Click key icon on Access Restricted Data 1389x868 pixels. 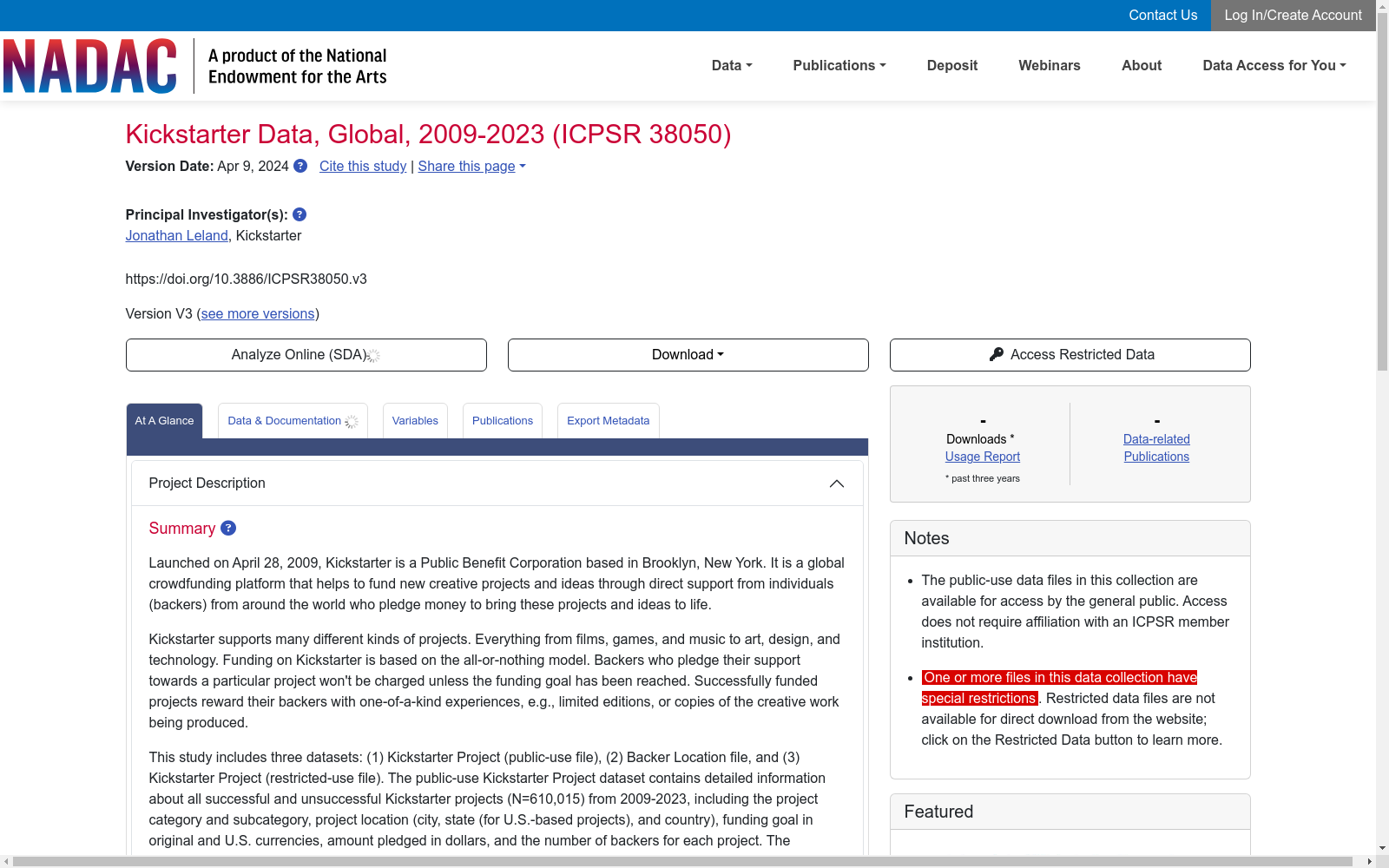[x=997, y=354]
